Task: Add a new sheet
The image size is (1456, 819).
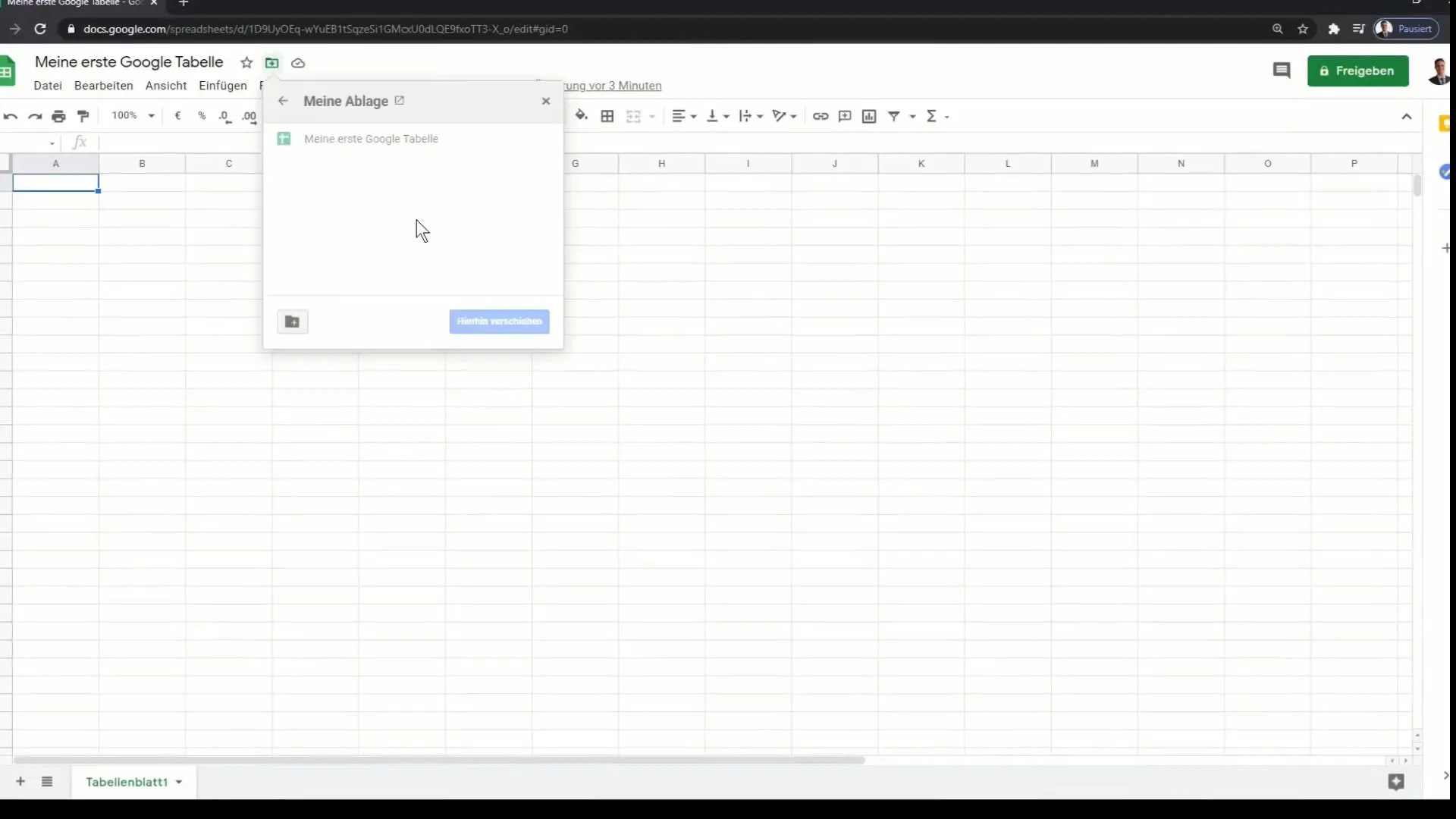Action: (20, 782)
